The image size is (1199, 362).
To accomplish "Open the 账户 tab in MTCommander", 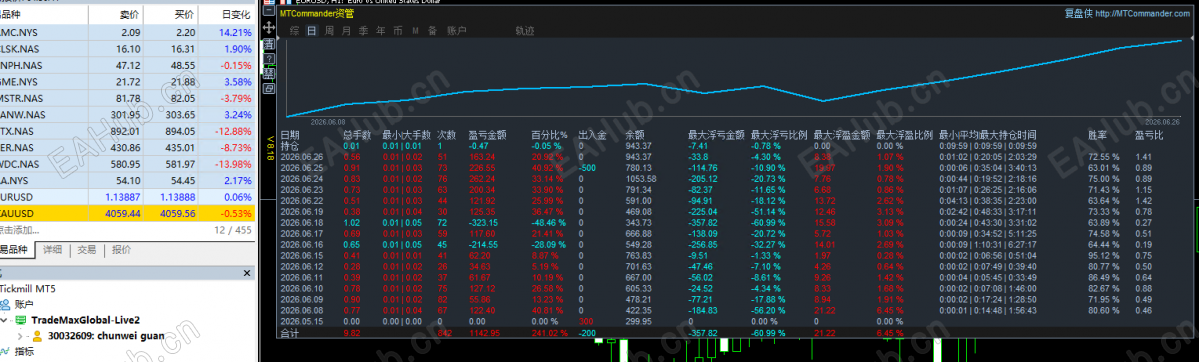I will click(x=456, y=31).
